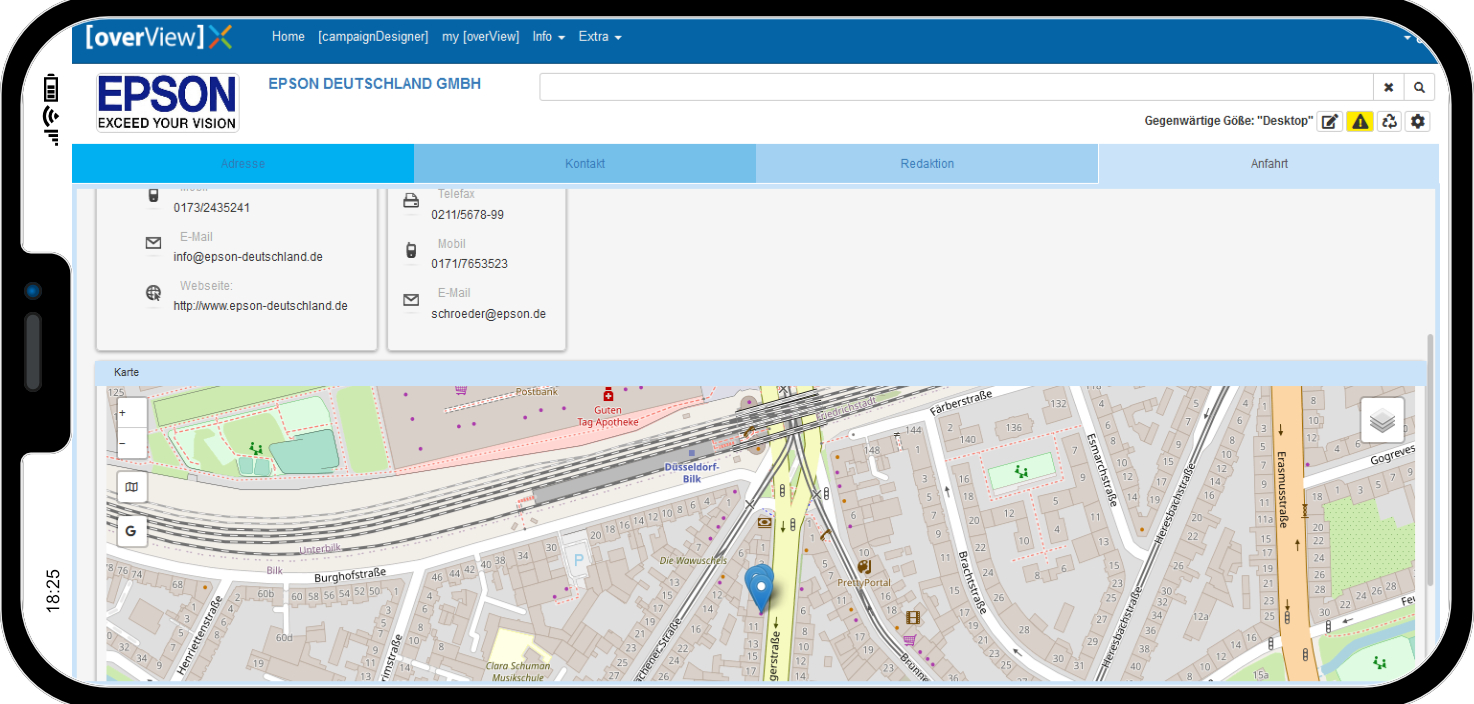Click Erasmusstraße label on map
The image size is (1474, 704).
[x=1282, y=490]
